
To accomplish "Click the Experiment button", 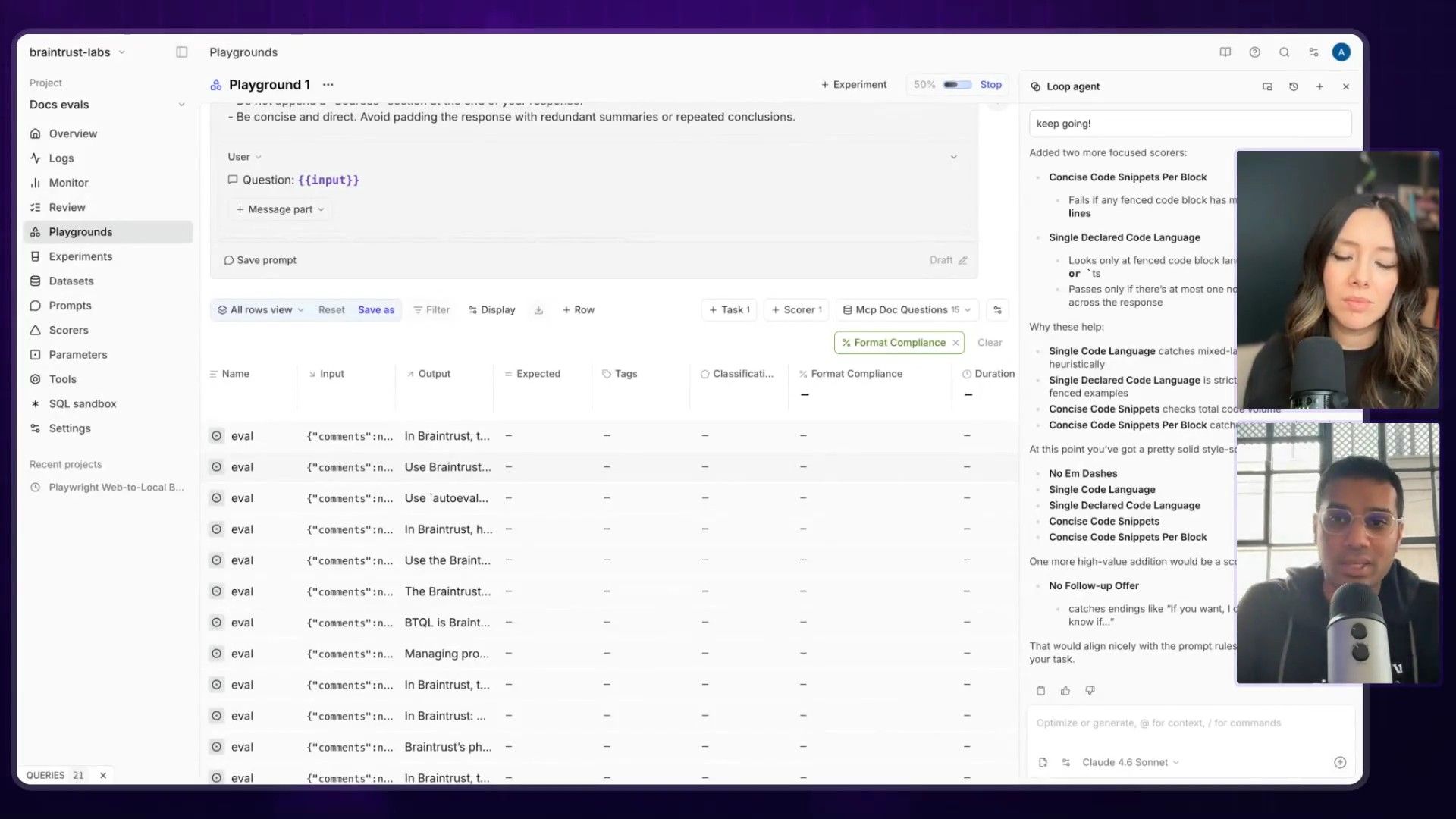I will pyautogui.click(x=854, y=85).
